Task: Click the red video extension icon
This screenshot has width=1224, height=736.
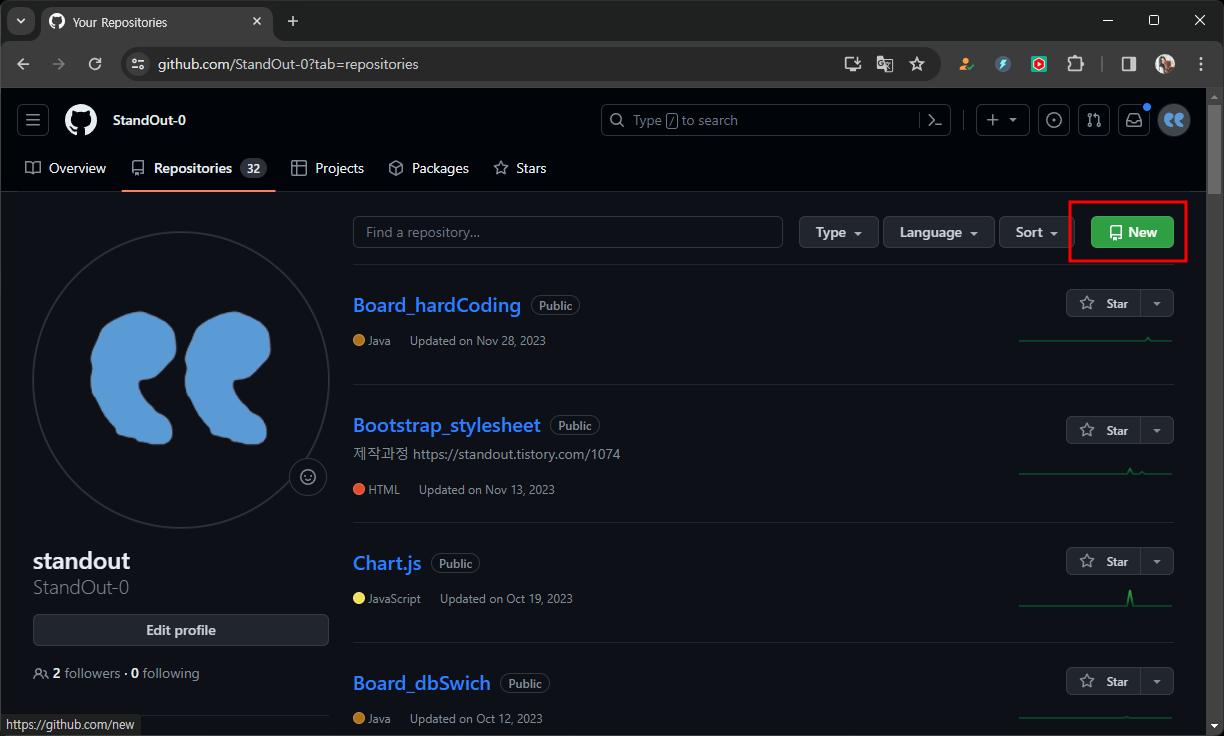Action: click(1039, 64)
